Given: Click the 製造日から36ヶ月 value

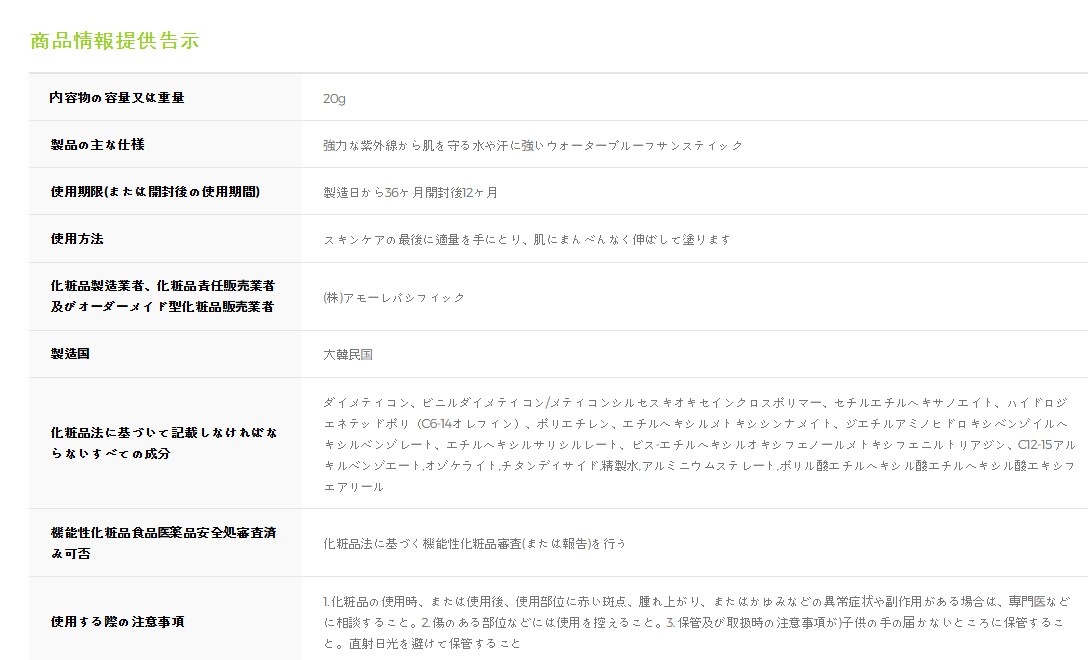Looking at the screenshot, I should pyautogui.click(x=411, y=193).
